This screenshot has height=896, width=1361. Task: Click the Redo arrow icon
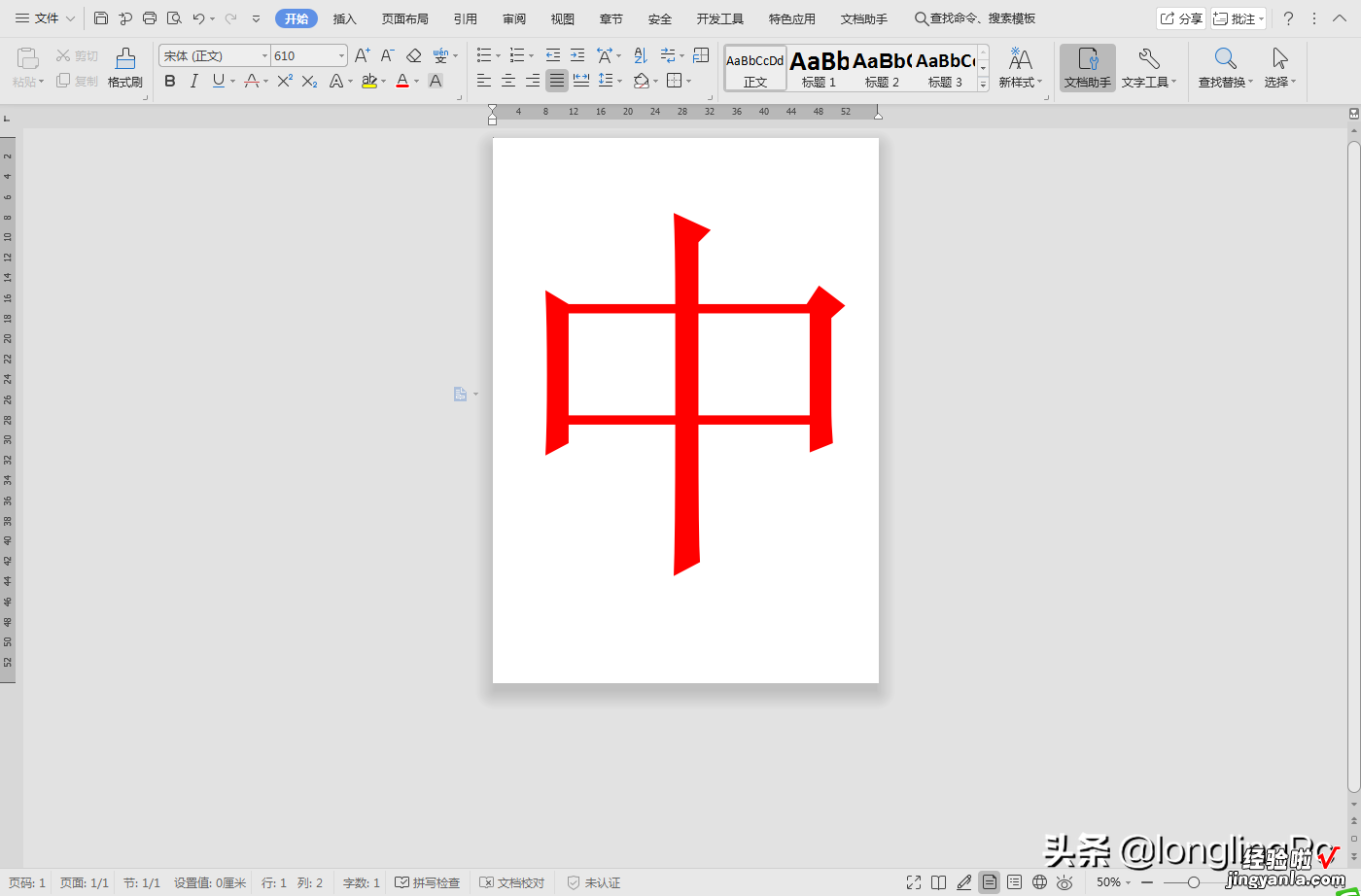(230, 18)
